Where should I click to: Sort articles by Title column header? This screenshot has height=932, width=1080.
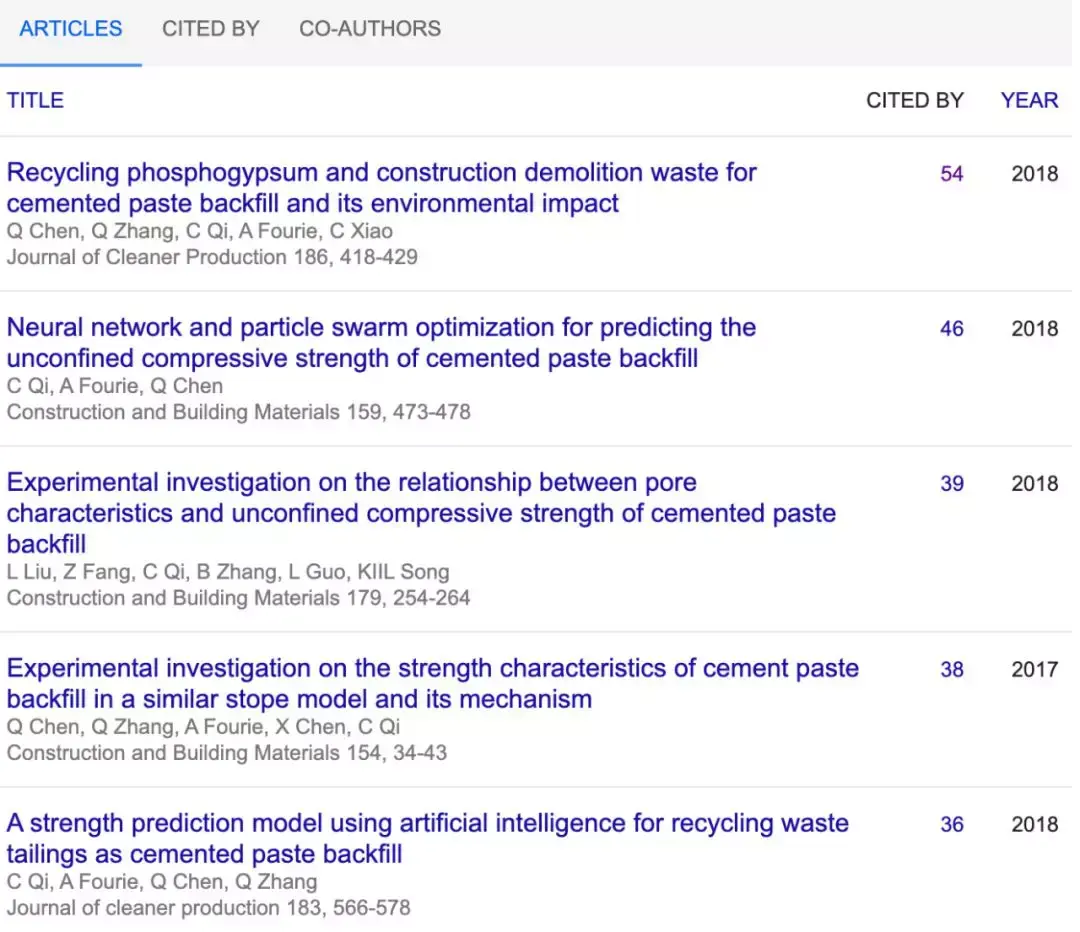point(35,100)
